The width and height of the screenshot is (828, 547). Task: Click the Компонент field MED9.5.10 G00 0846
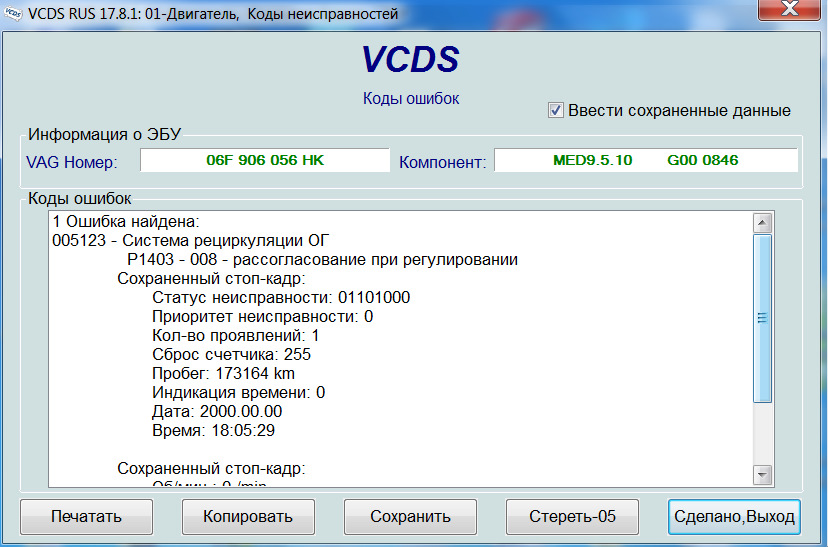(645, 160)
